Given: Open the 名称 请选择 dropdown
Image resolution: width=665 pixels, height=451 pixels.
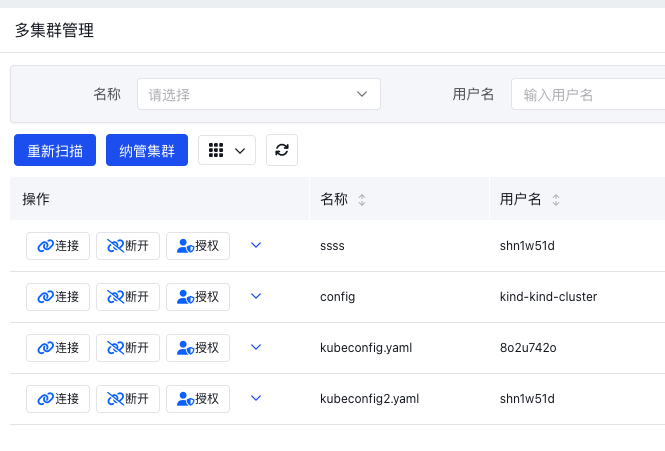Looking at the screenshot, I should point(259,94).
